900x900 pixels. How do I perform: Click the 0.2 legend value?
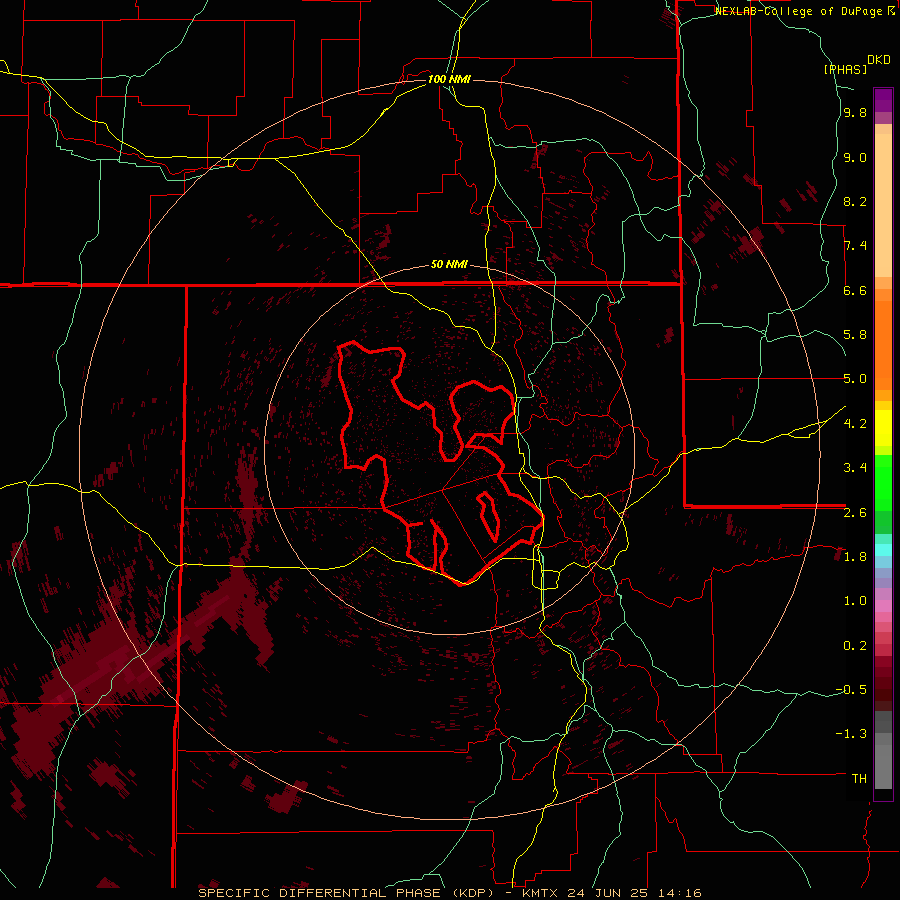(855, 645)
